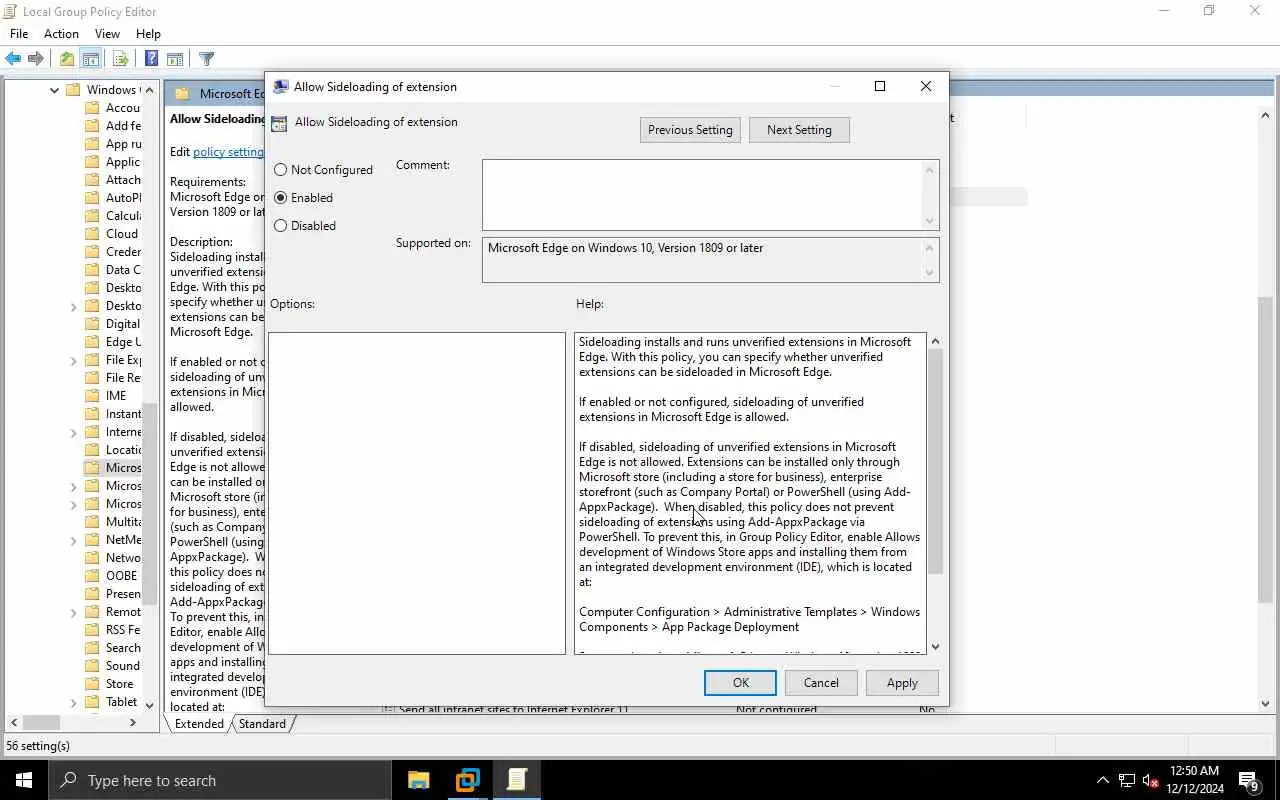Click the Store folder icon in the tree
Image resolution: width=1280 pixels, height=800 pixels.
(92, 684)
